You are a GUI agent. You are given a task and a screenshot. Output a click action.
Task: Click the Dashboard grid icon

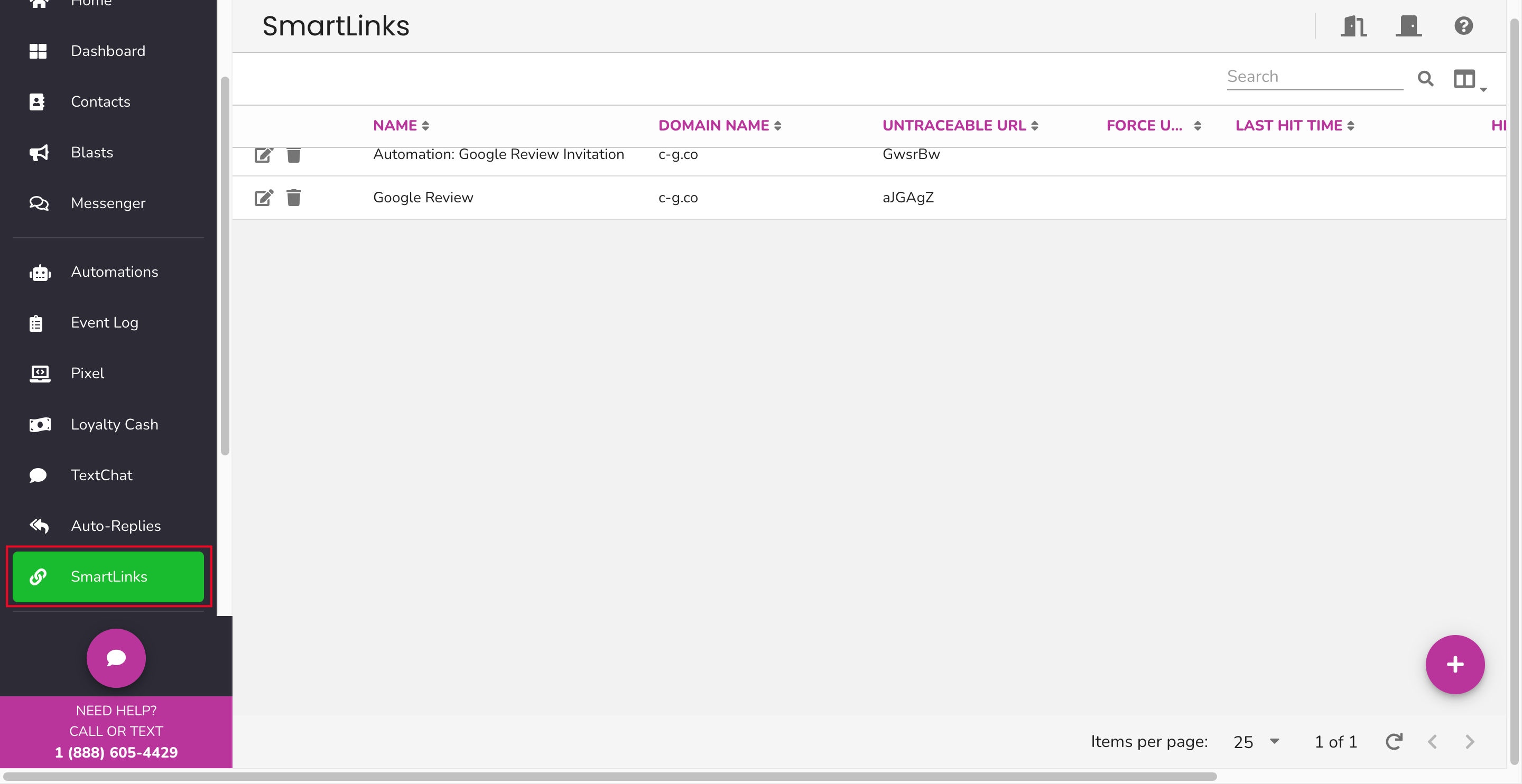pyautogui.click(x=38, y=51)
